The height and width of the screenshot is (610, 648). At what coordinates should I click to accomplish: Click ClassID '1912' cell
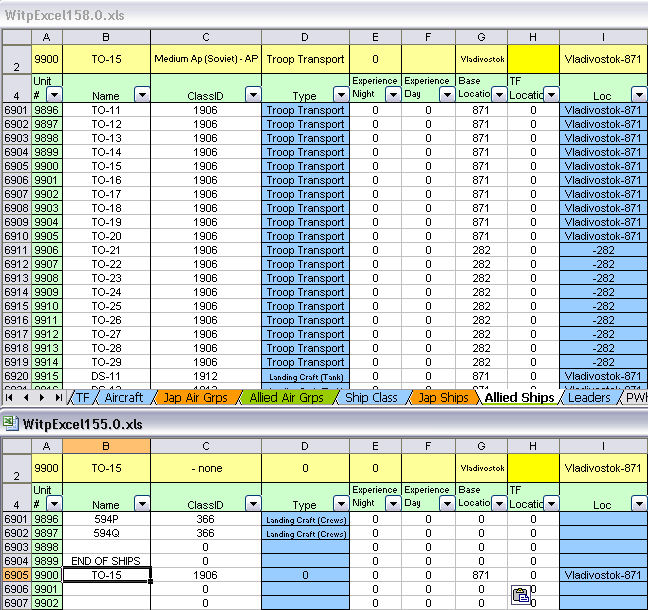(x=206, y=376)
